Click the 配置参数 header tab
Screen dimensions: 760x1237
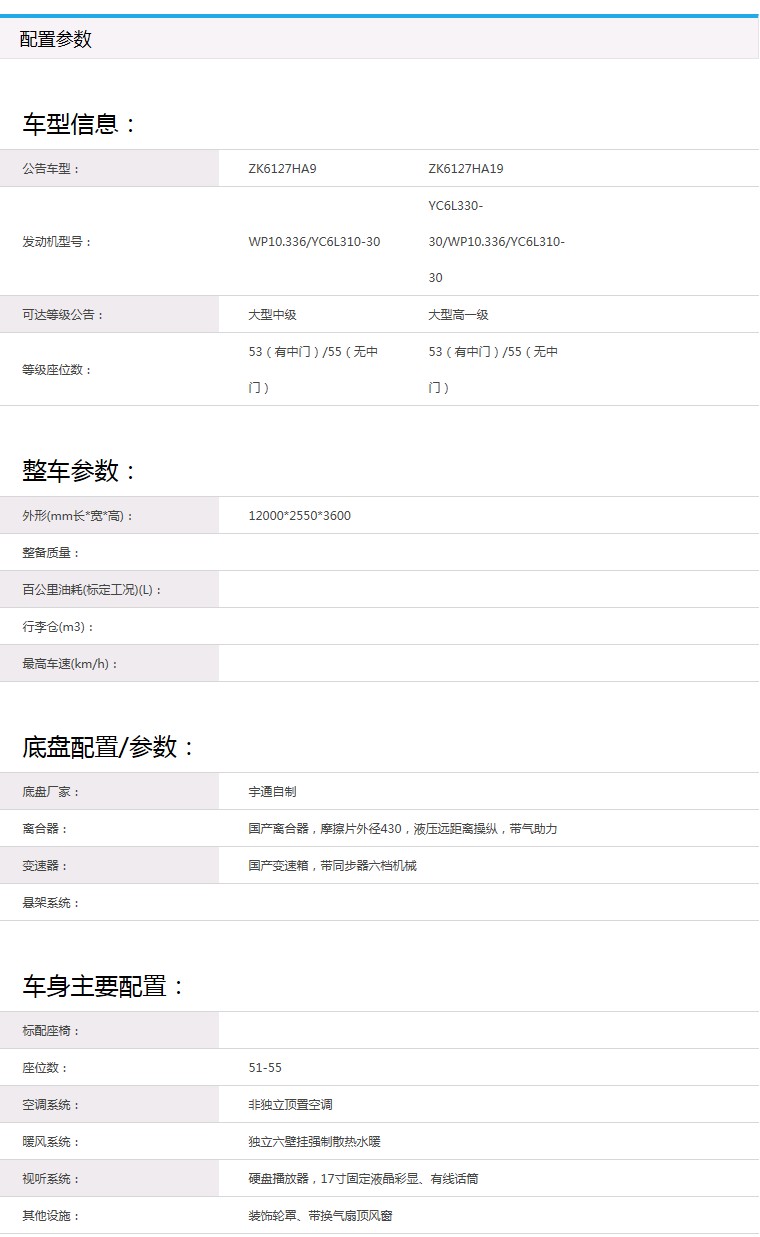coord(56,39)
